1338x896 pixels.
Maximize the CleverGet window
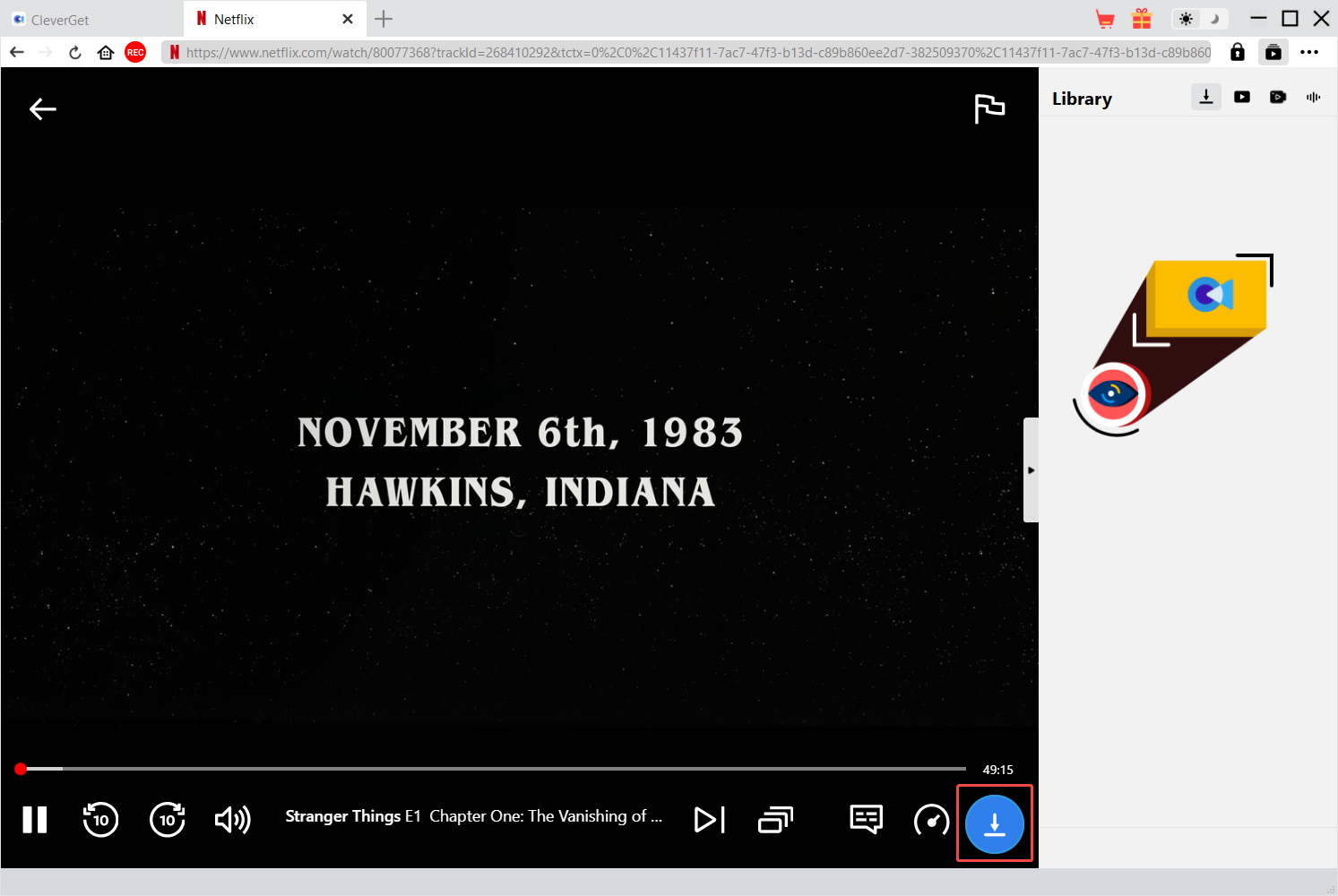(x=1290, y=19)
